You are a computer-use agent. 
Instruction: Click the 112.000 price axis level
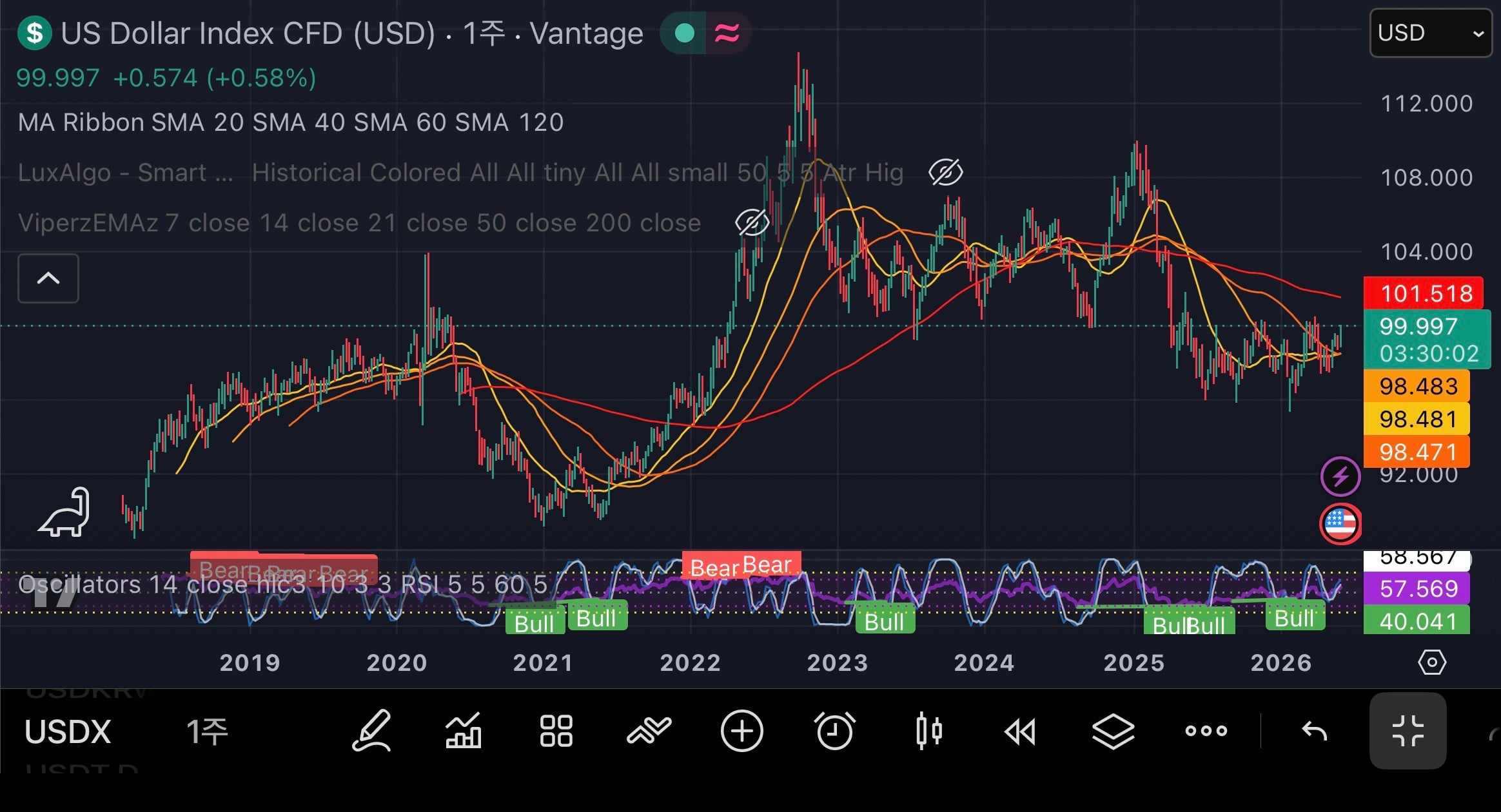(1426, 104)
